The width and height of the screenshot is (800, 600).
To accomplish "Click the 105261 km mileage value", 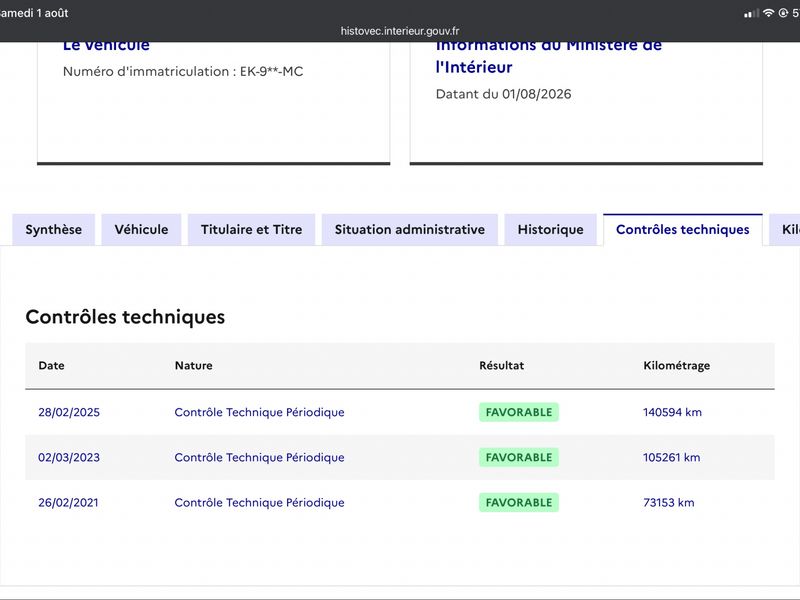I will click(x=671, y=457).
